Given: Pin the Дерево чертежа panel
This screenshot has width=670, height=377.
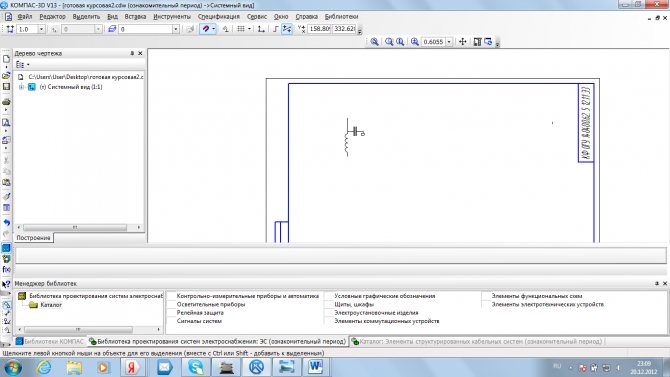Looking at the screenshot, I should [x=132, y=53].
